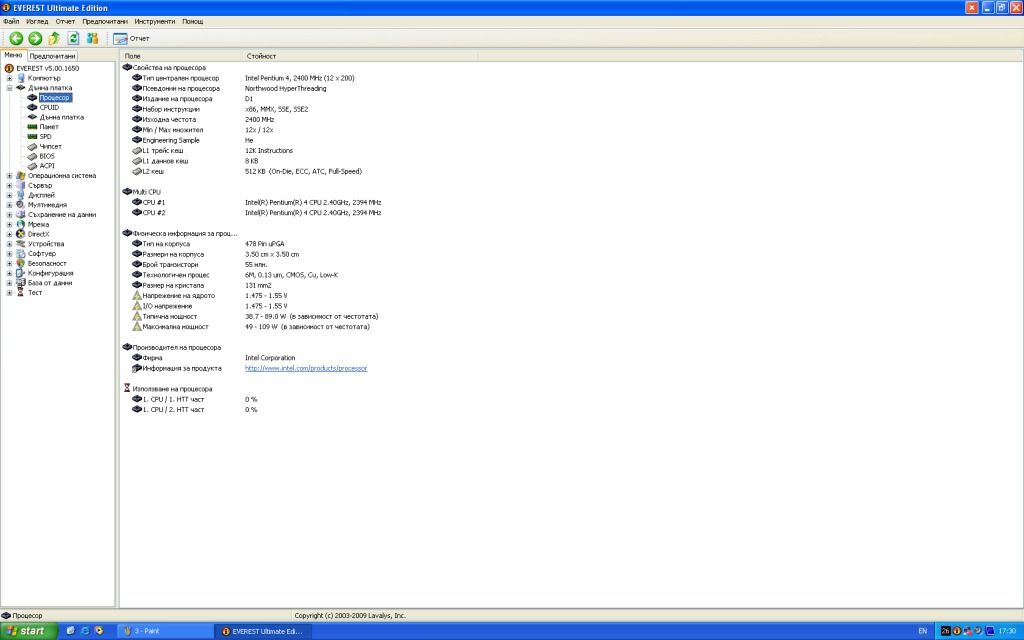Expand the Компютър tree node
The width and height of the screenshot is (1024, 640).
(9, 78)
